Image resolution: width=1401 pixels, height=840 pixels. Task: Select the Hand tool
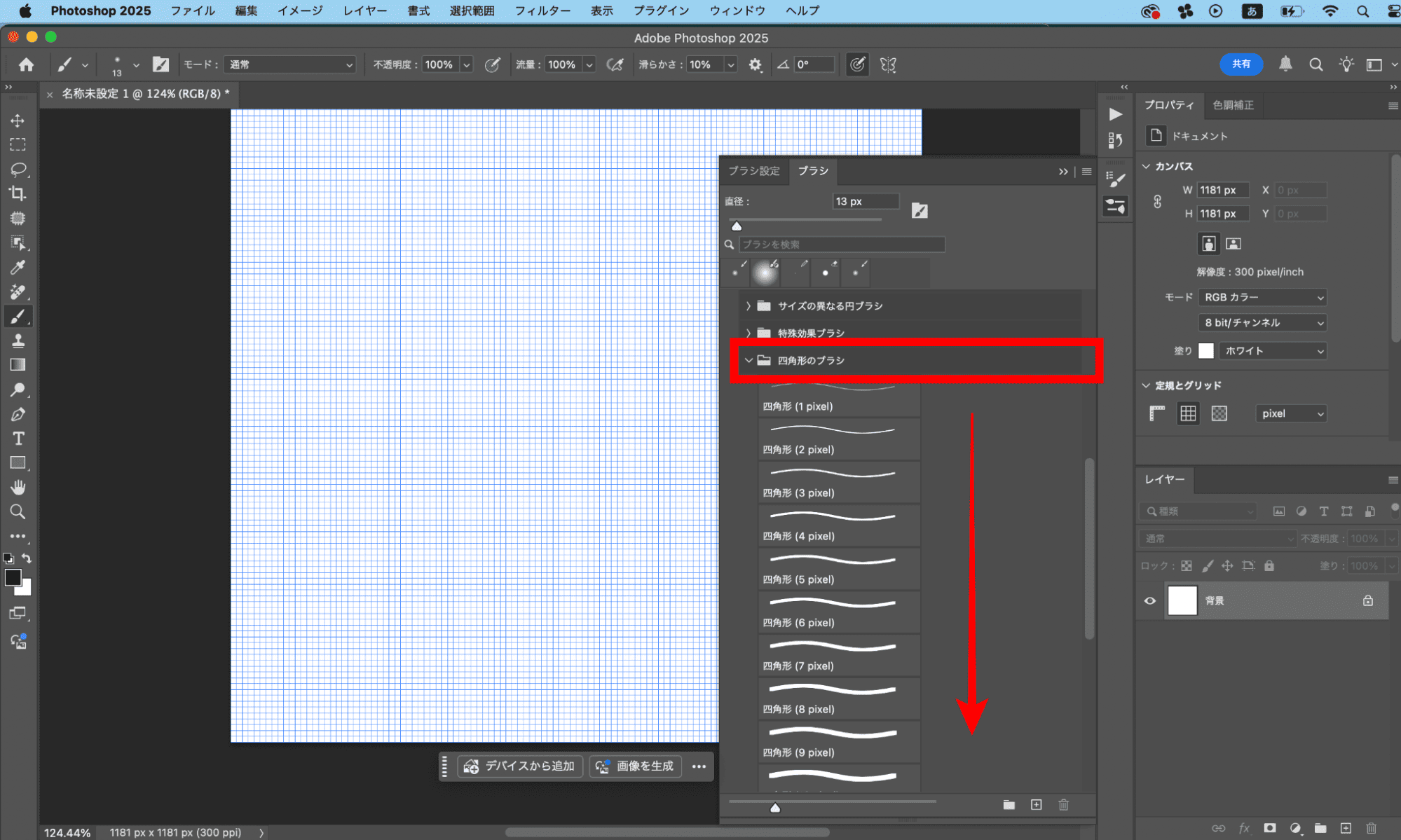tap(18, 487)
